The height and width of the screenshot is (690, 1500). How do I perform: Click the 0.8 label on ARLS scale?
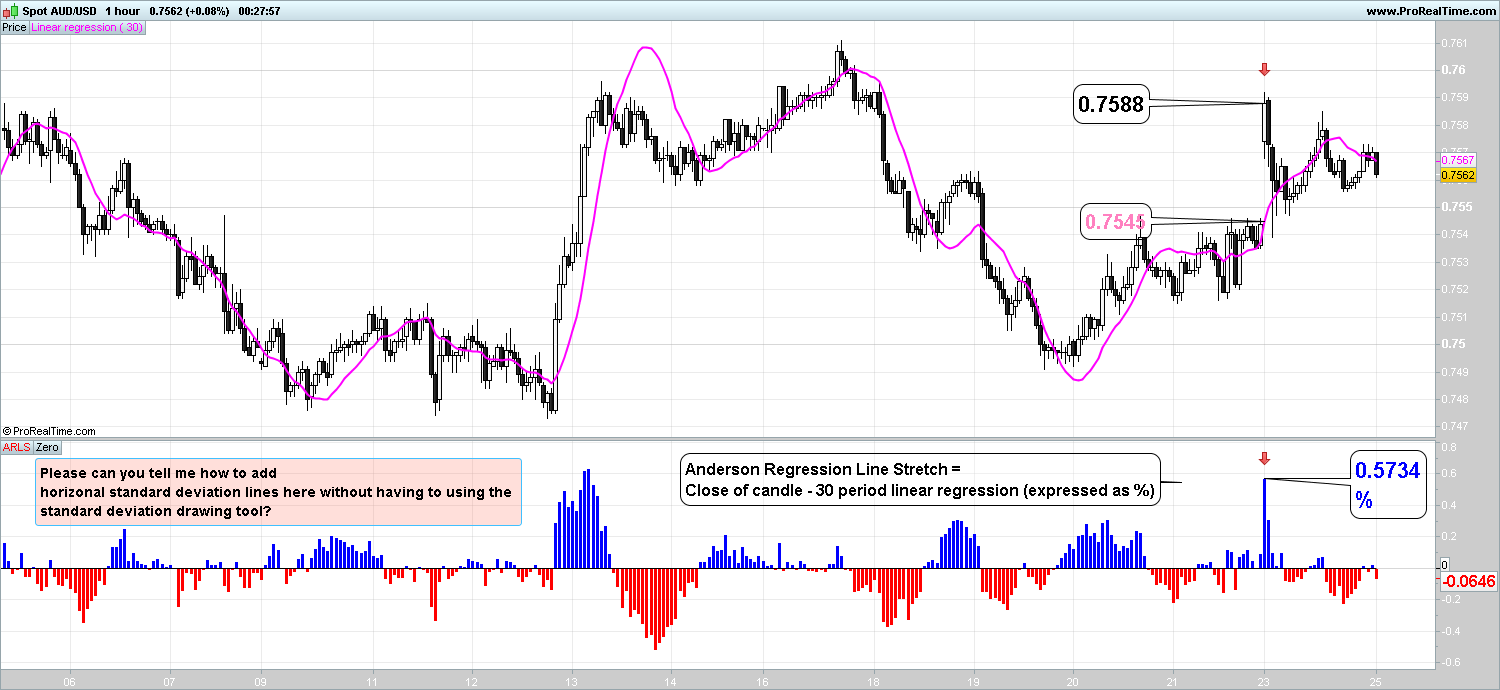click(1448, 446)
